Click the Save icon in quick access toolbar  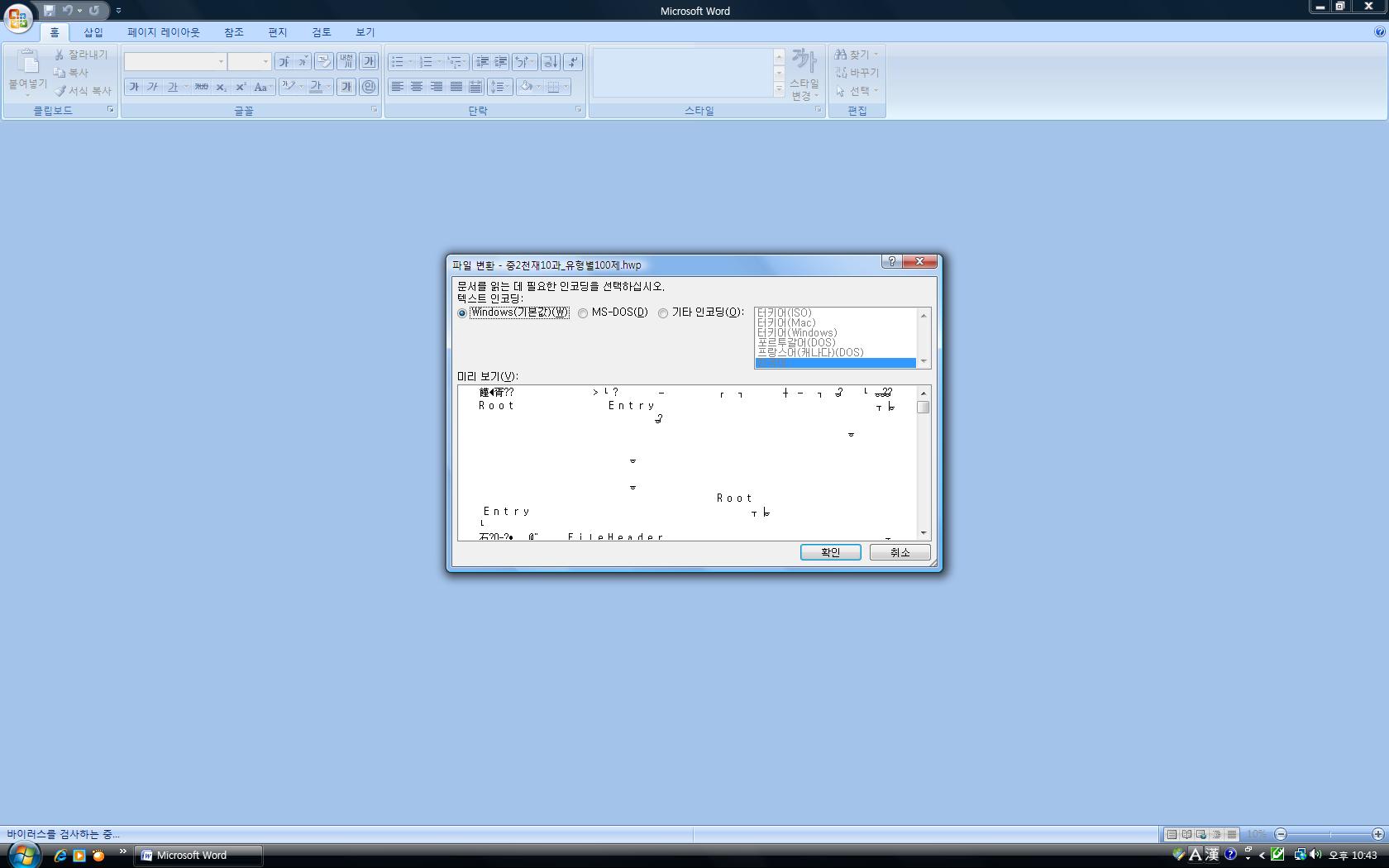50,11
